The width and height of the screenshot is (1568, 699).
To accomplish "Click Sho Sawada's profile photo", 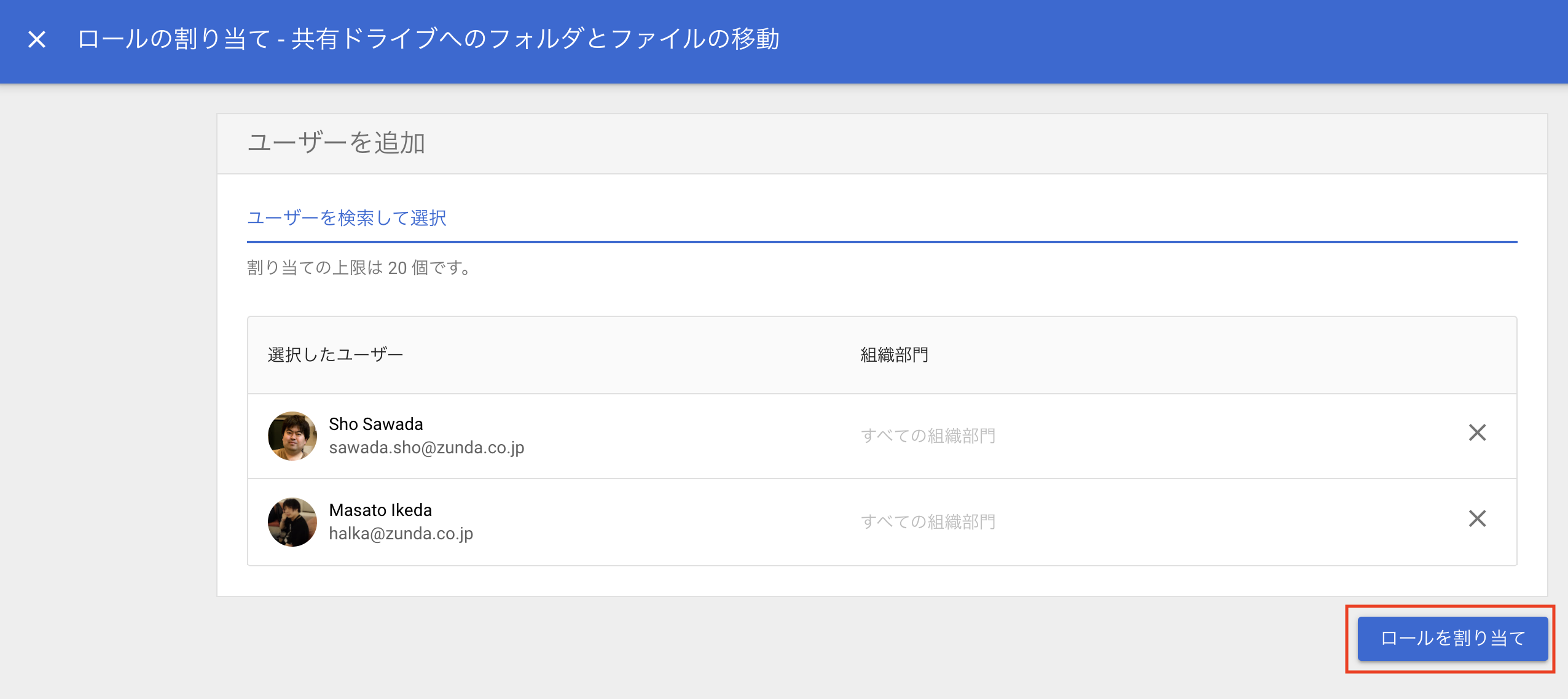I will (x=292, y=436).
